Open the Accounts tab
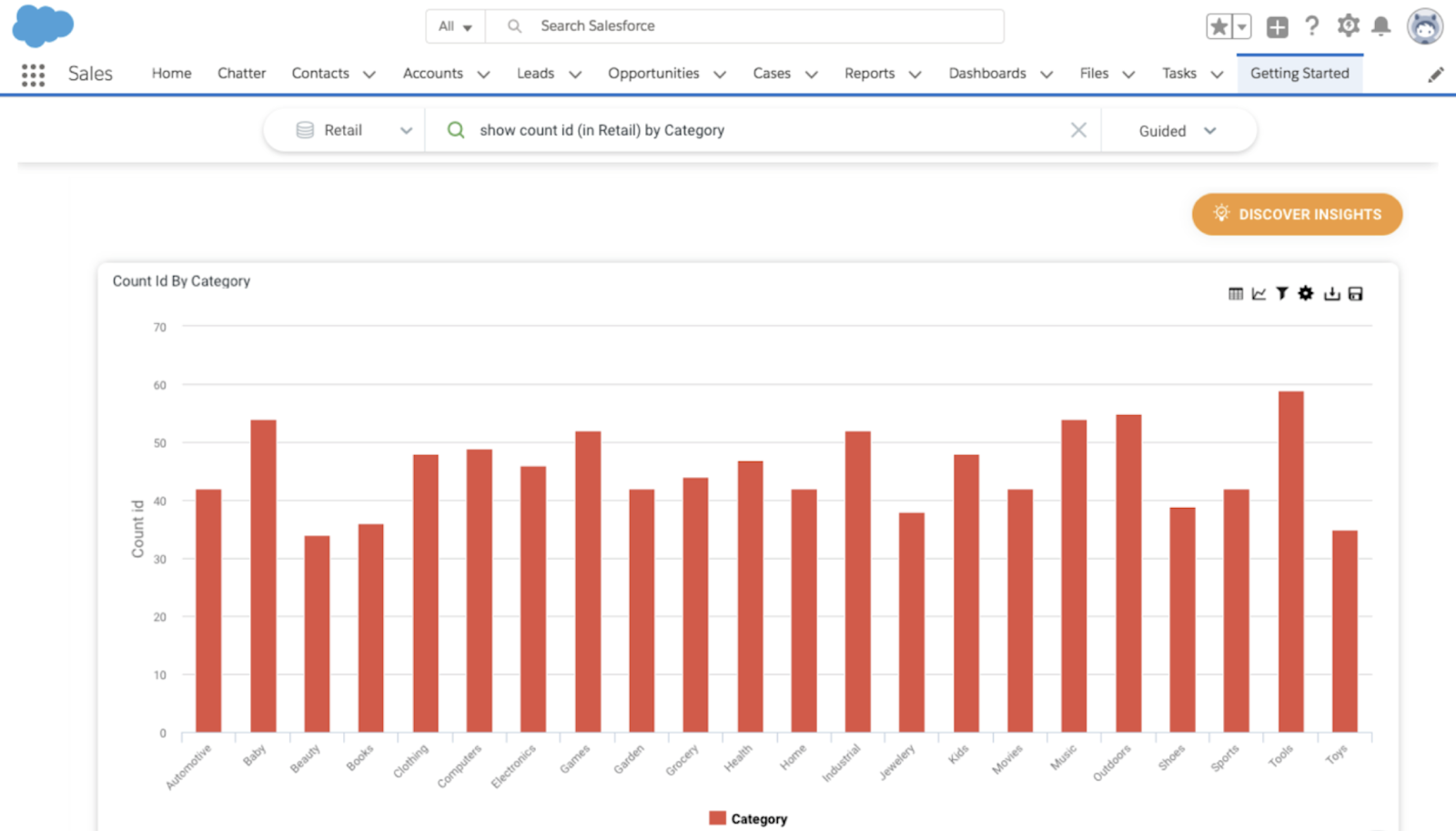Viewport: 1456px width, 831px height. pos(433,74)
